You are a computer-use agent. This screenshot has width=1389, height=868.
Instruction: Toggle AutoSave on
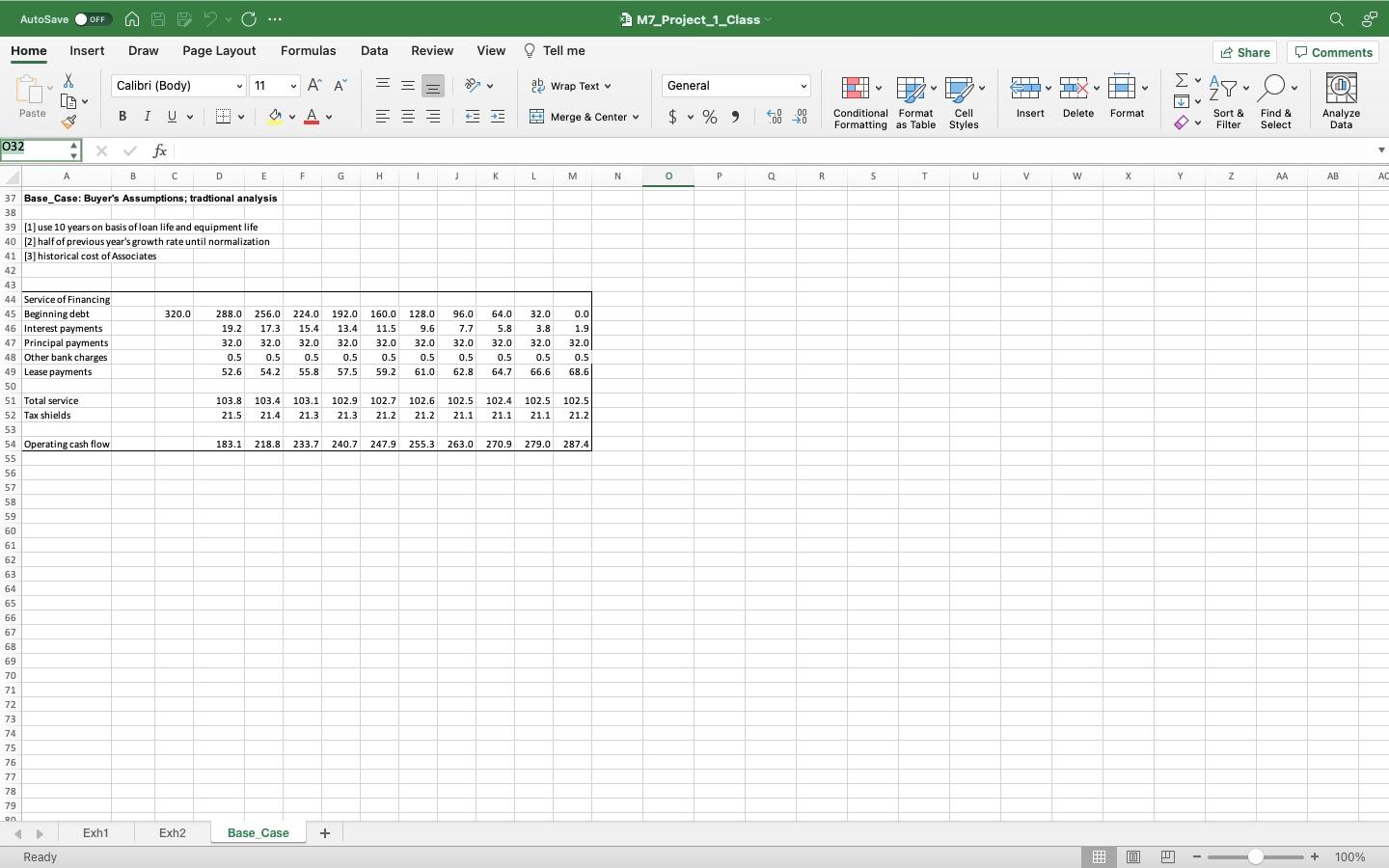(93, 18)
